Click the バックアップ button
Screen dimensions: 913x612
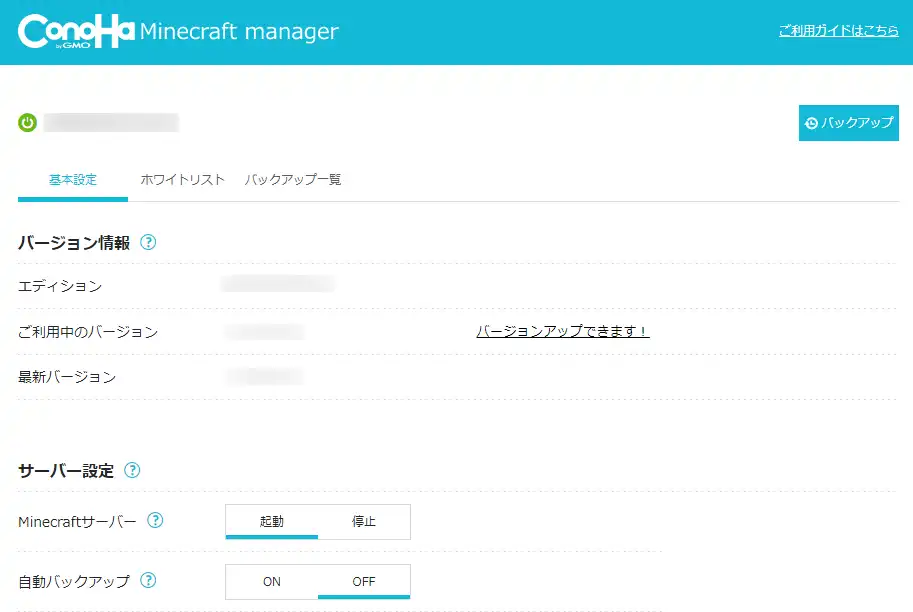pyautogui.click(x=848, y=123)
